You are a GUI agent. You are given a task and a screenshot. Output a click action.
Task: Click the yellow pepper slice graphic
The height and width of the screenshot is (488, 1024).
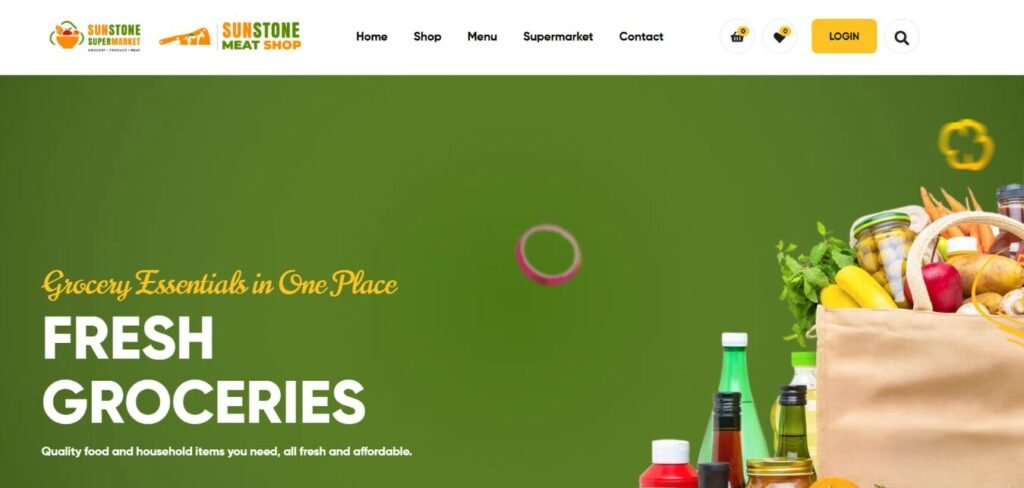(966, 144)
